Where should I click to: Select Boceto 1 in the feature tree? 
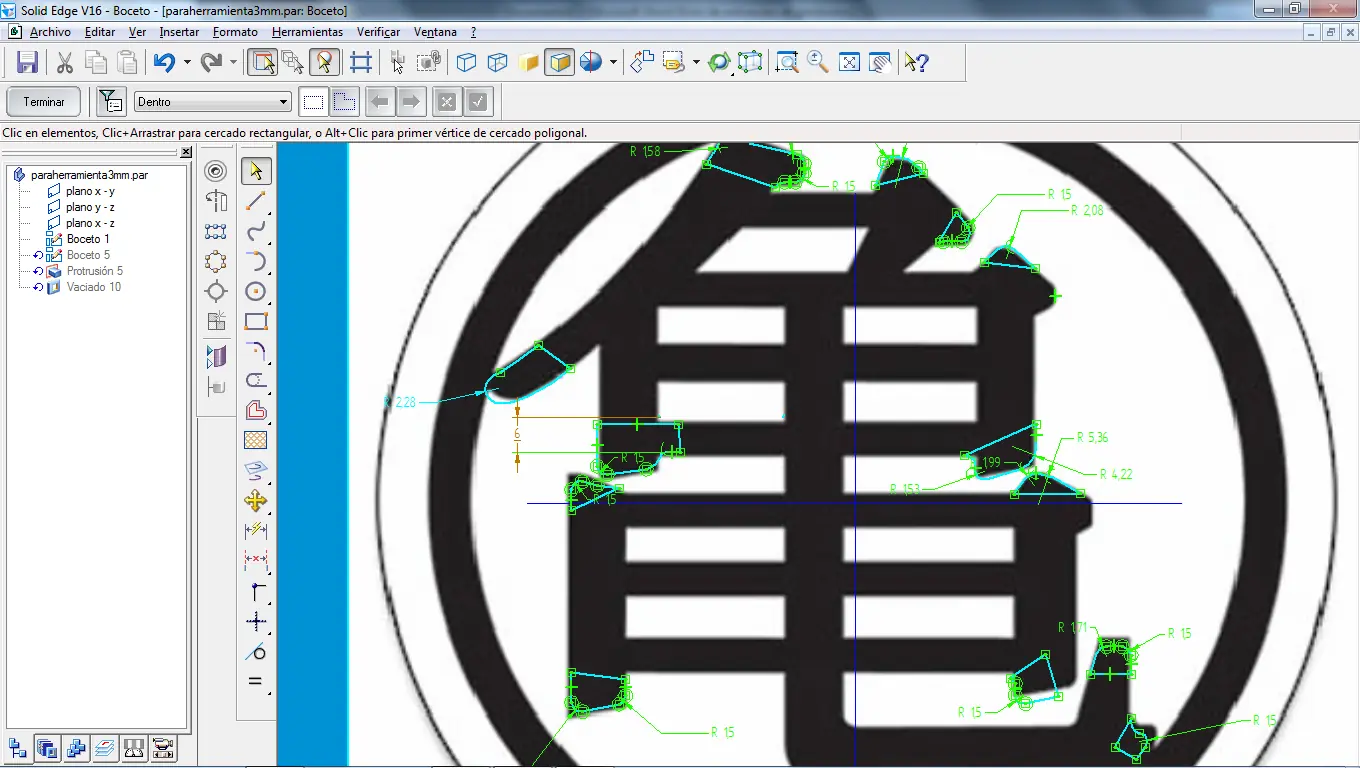pyautogui.click(x=88, y=239)
